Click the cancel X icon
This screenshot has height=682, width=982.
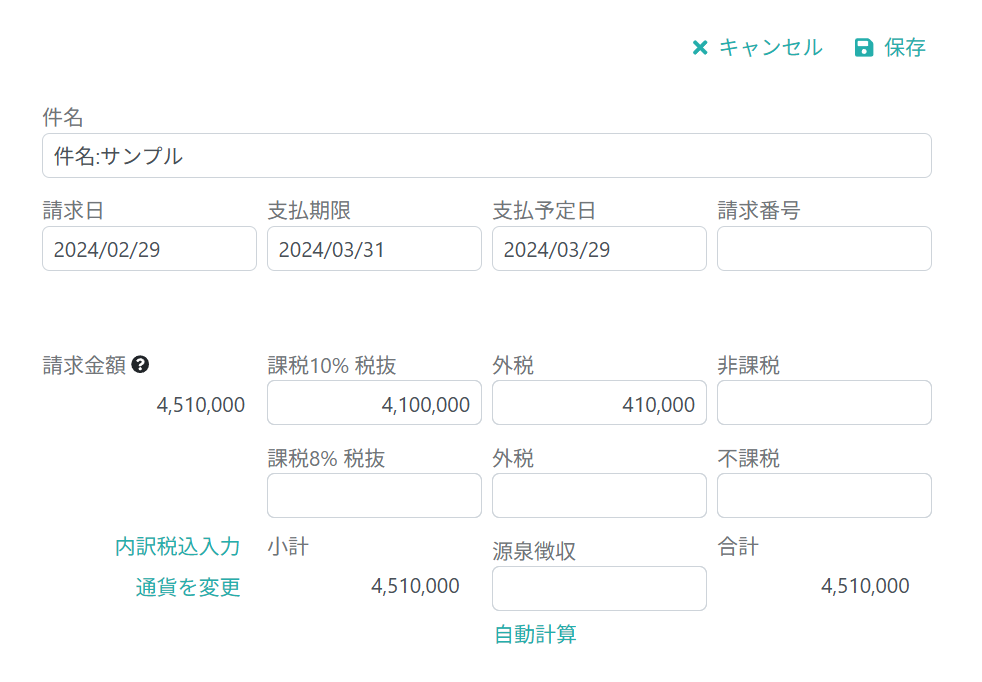tap(700, 48)
